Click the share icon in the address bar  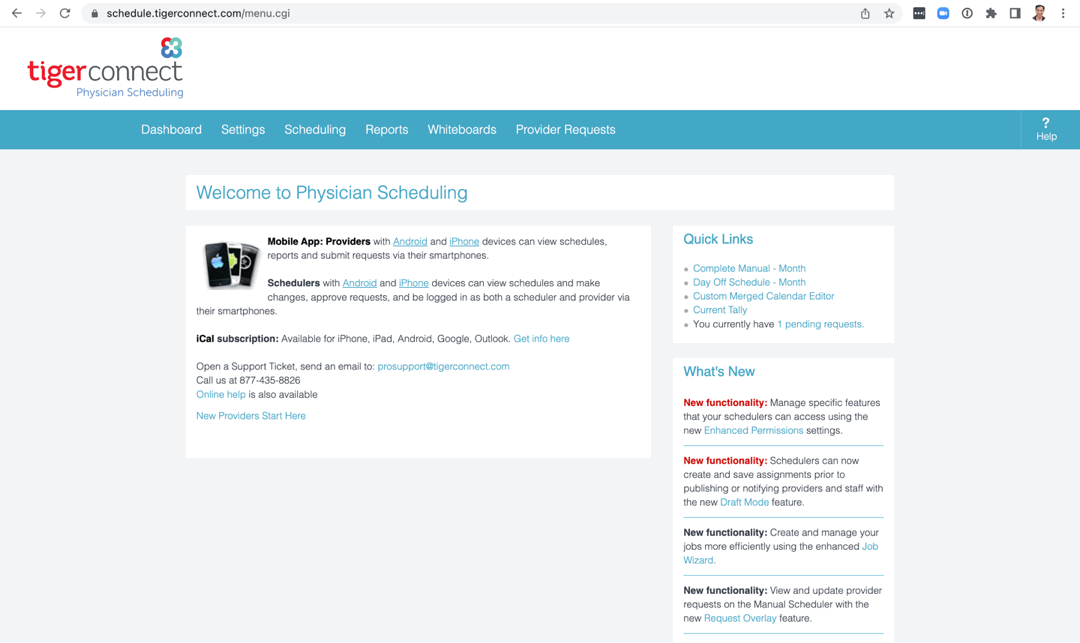[x=865, y=14]
